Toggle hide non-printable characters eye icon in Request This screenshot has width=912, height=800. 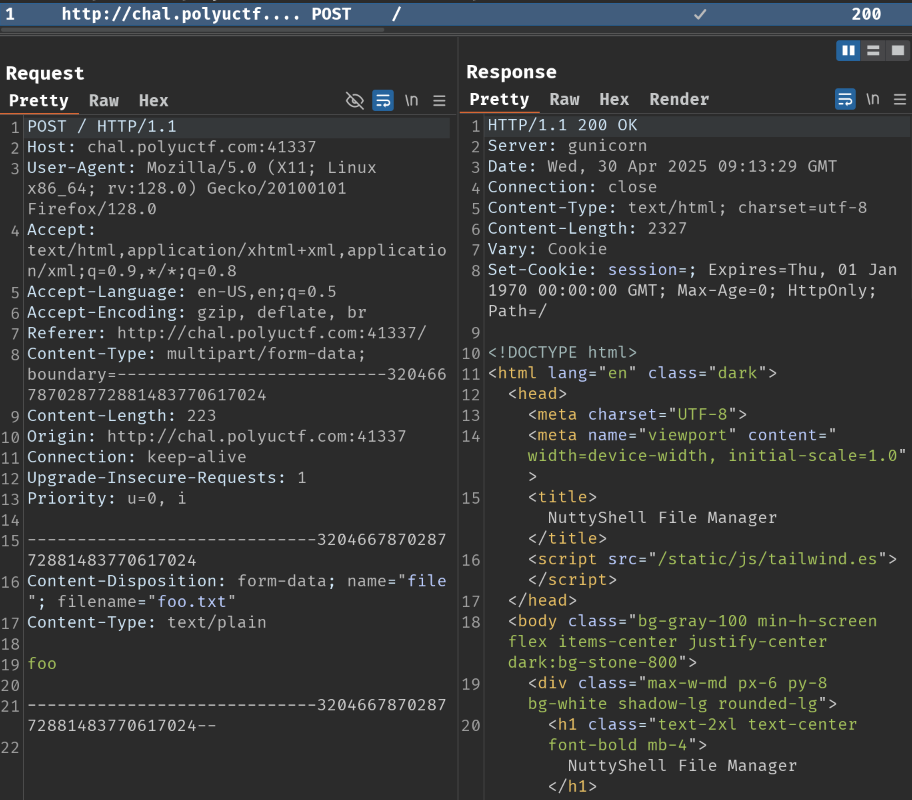coord(354,101)
